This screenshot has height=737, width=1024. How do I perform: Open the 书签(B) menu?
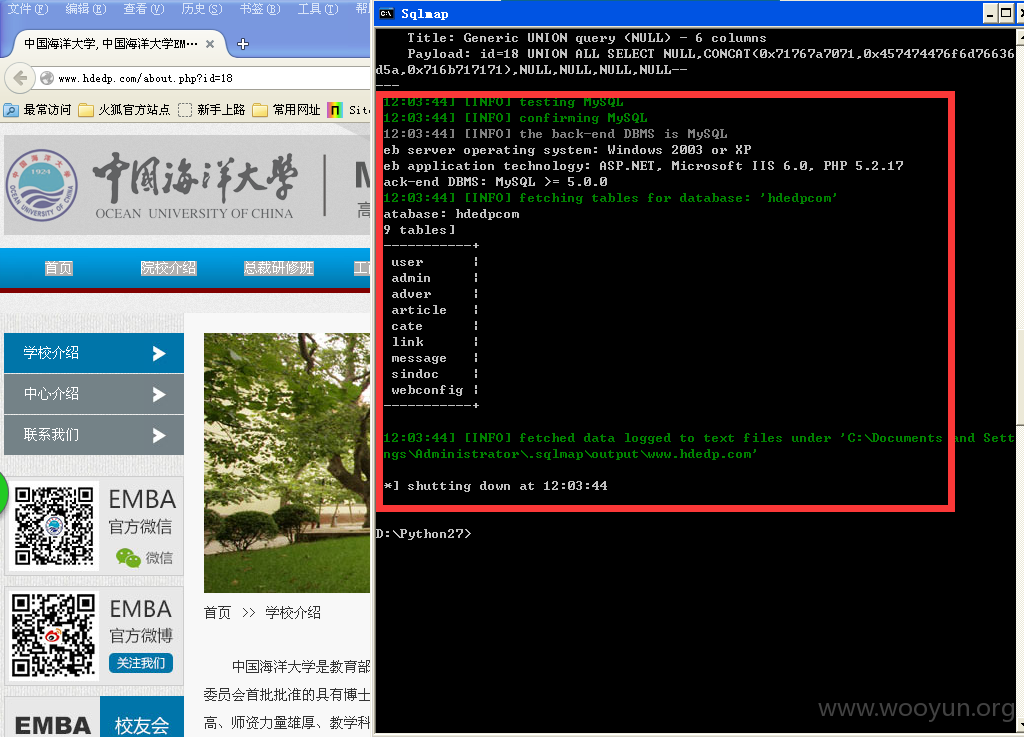260,8
